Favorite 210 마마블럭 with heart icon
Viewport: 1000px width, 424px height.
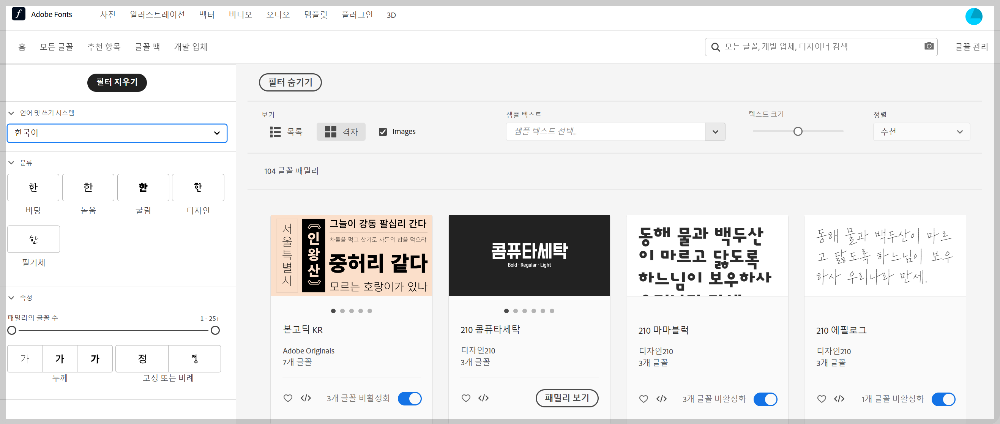pos(643,398)
